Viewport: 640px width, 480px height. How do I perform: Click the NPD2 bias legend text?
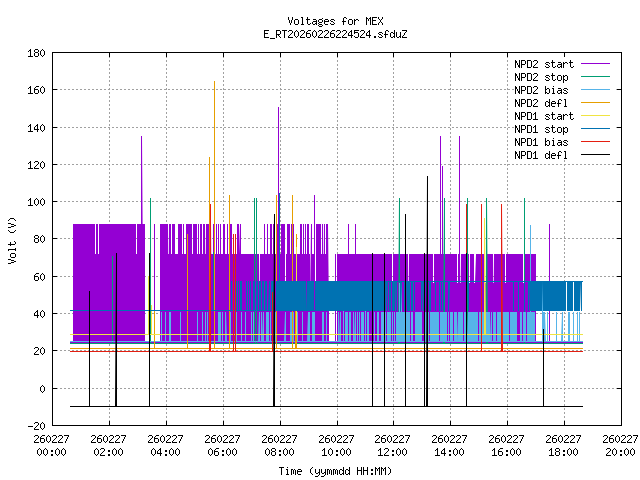tap(542, 90)
